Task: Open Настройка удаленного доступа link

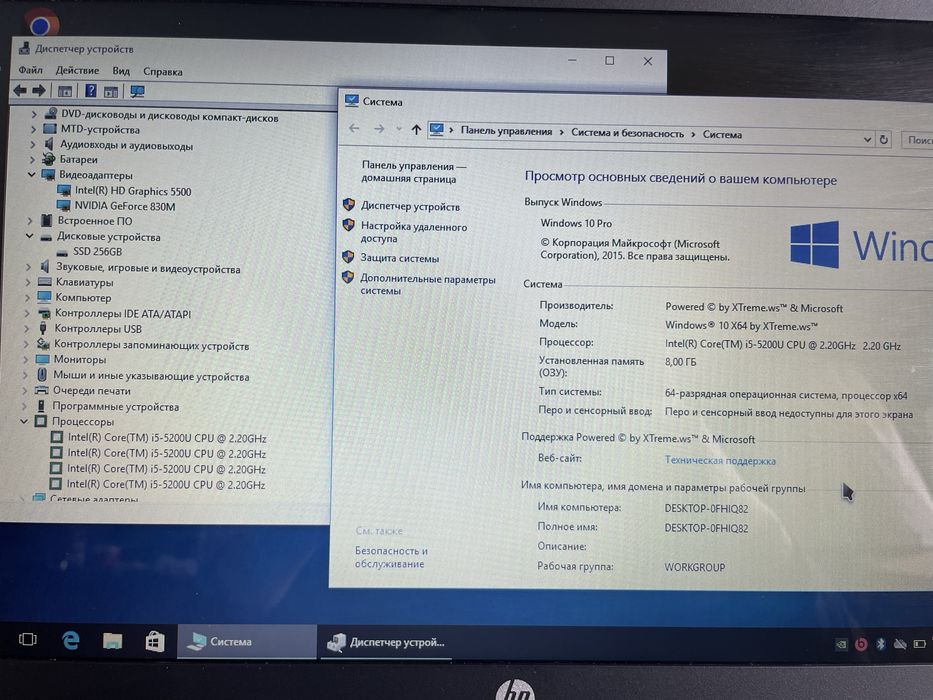Action: point(414,232)
